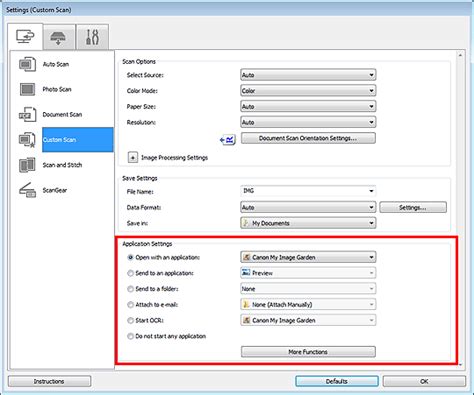This screenshot has width=474, height=395.
Task: Pick the Scan and Stitch icon
Action: (x=27, y=165)
